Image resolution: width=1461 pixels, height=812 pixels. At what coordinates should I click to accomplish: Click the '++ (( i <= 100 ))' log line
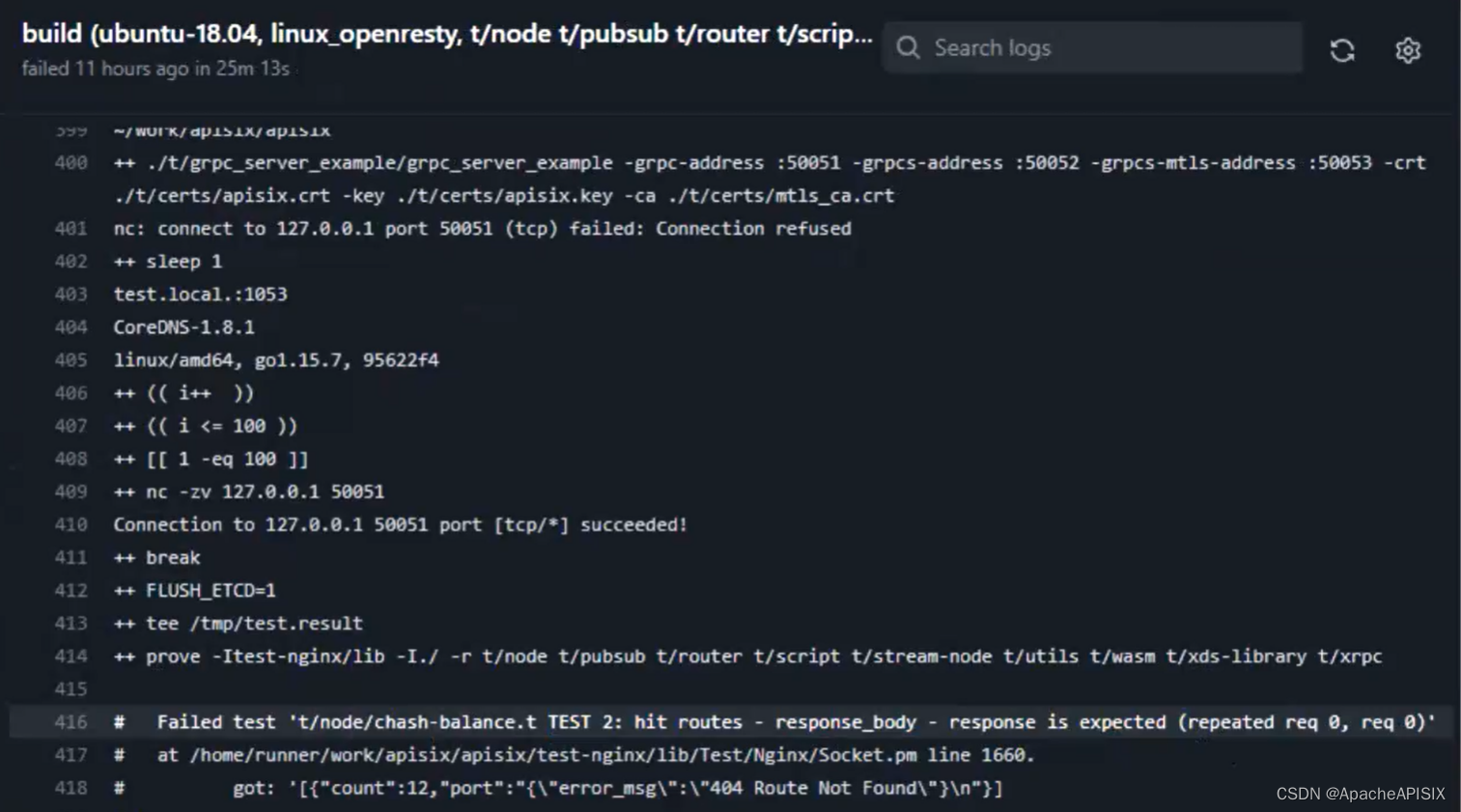click(x=206, y=426)
